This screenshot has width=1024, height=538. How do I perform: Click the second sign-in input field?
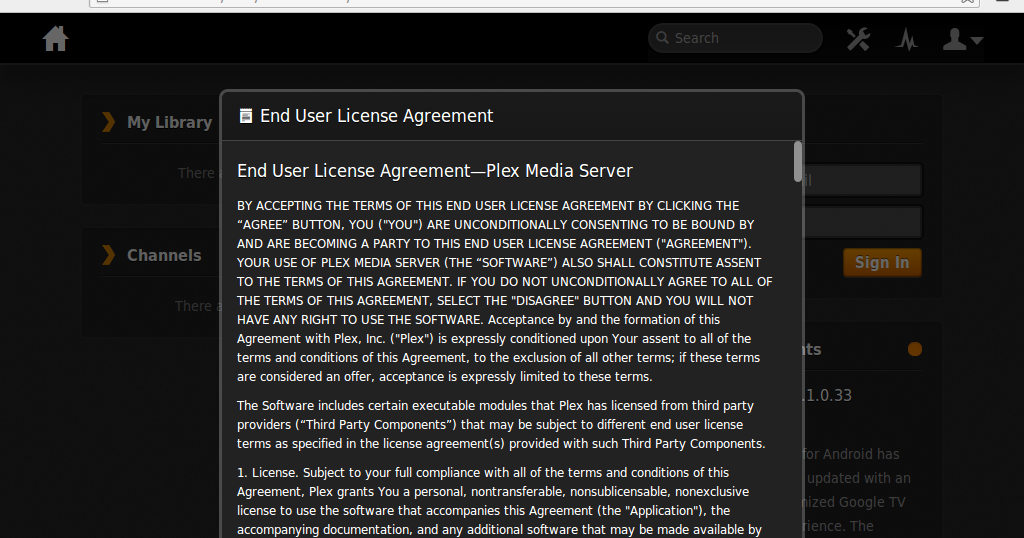click(862, 222)
